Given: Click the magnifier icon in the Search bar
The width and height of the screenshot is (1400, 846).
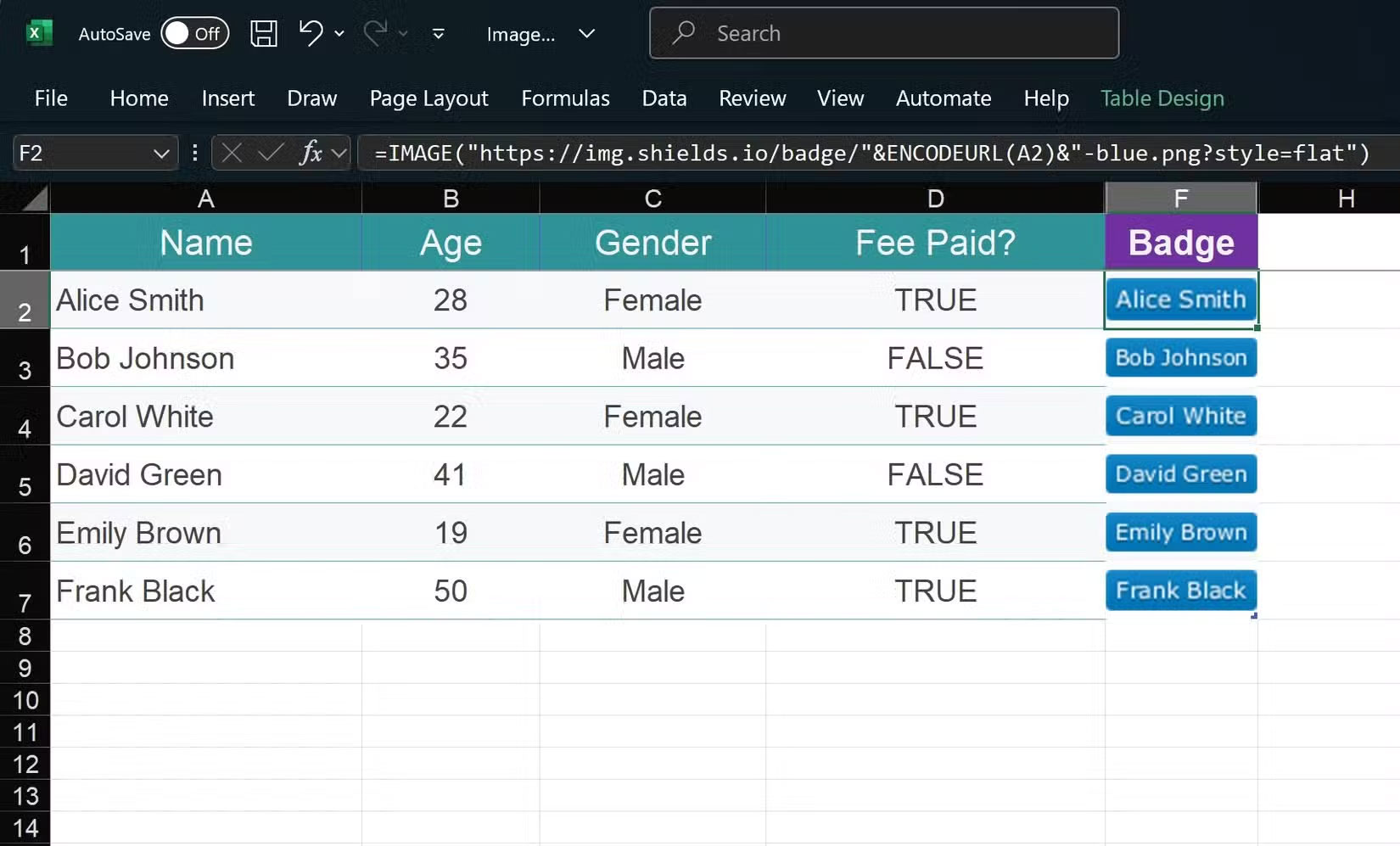Looking at the screenshot, I should [684, 33].
